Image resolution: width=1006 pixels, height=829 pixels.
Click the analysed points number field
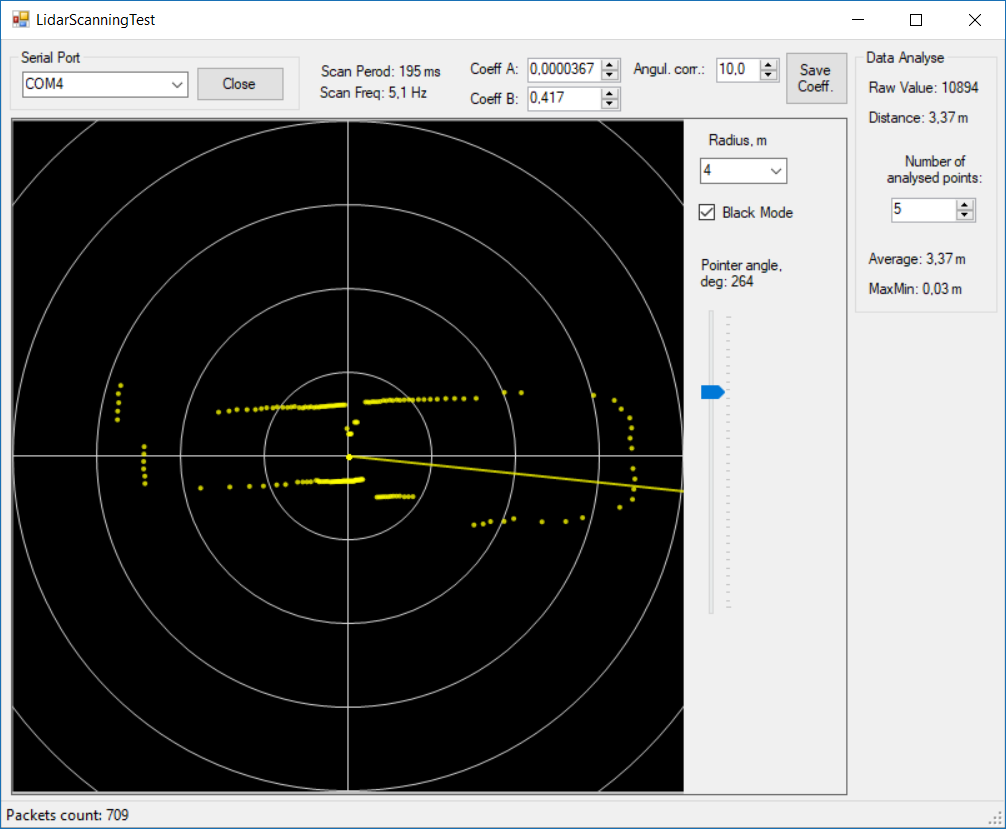922,210
